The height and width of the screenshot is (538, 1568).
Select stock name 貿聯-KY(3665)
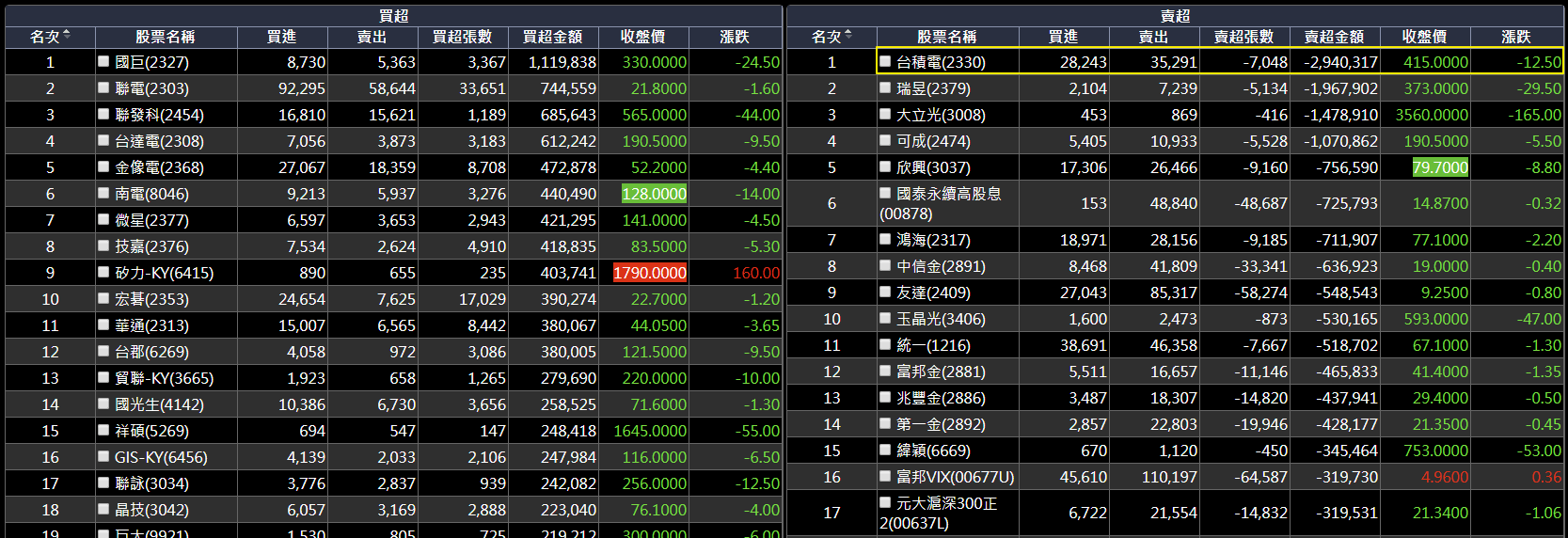(165, 378)
